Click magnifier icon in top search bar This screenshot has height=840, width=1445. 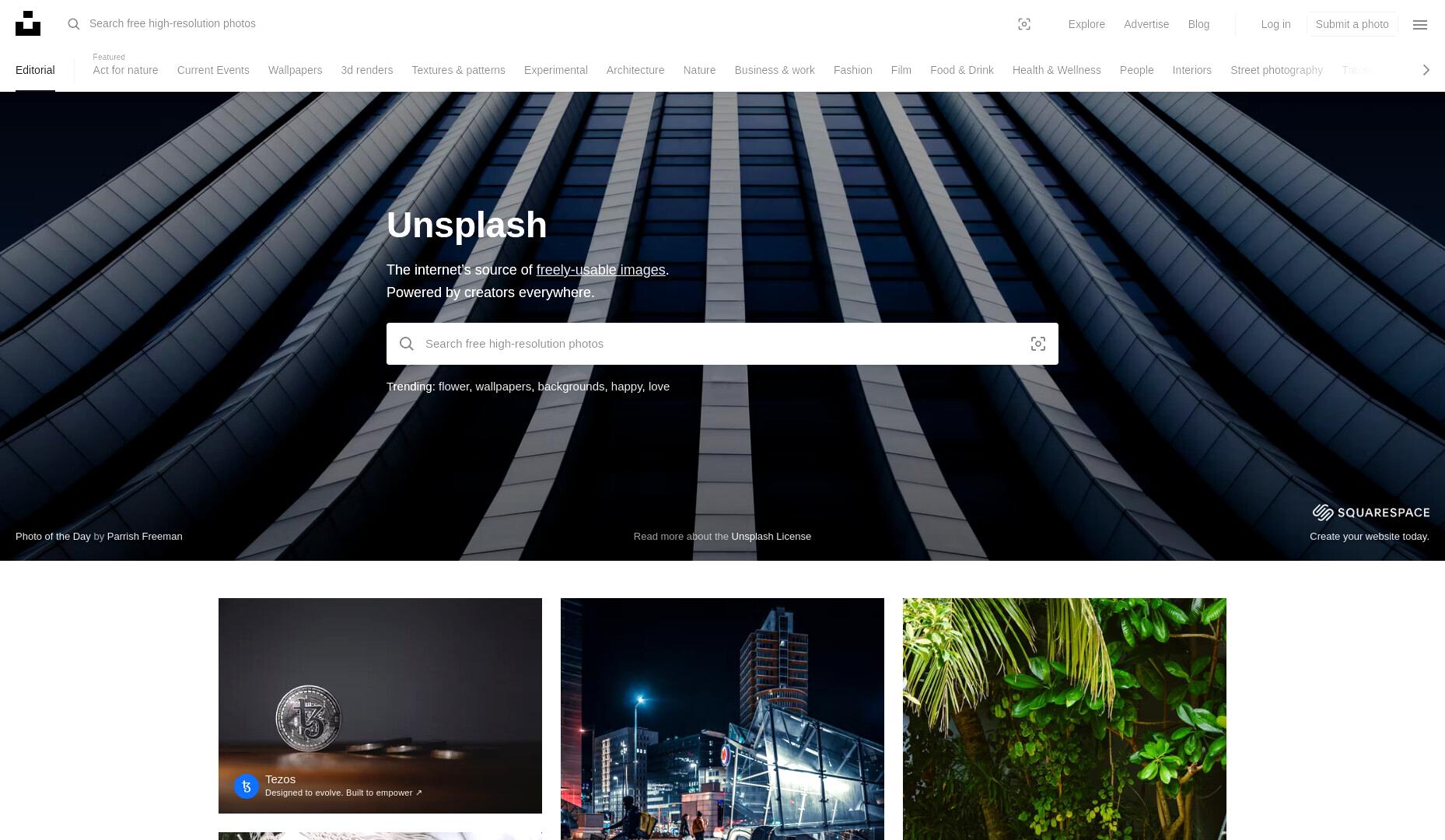[74, 24]
